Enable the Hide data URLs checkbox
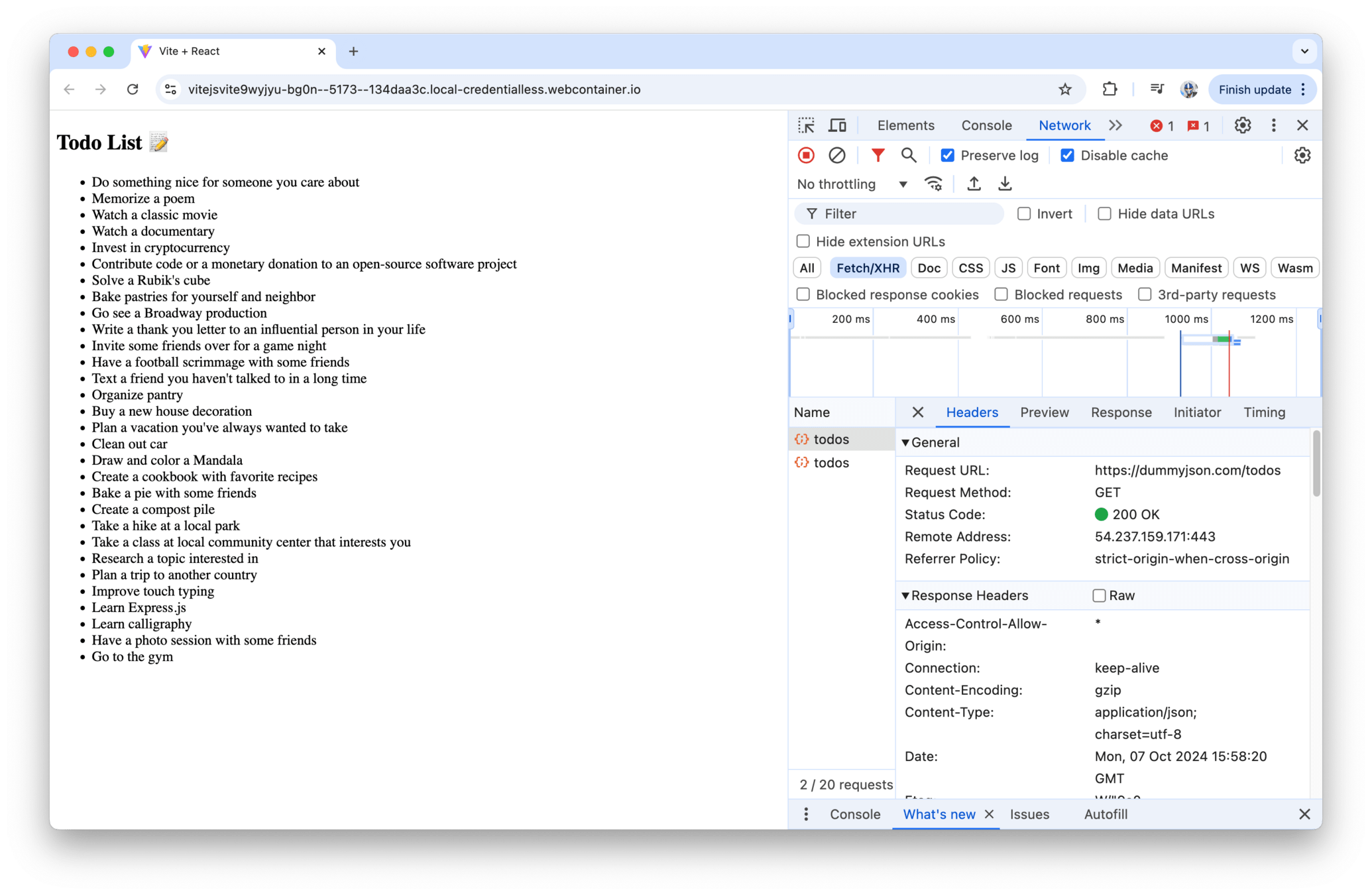Screen dimensions: 1372x895 (x=1104, y=213)
